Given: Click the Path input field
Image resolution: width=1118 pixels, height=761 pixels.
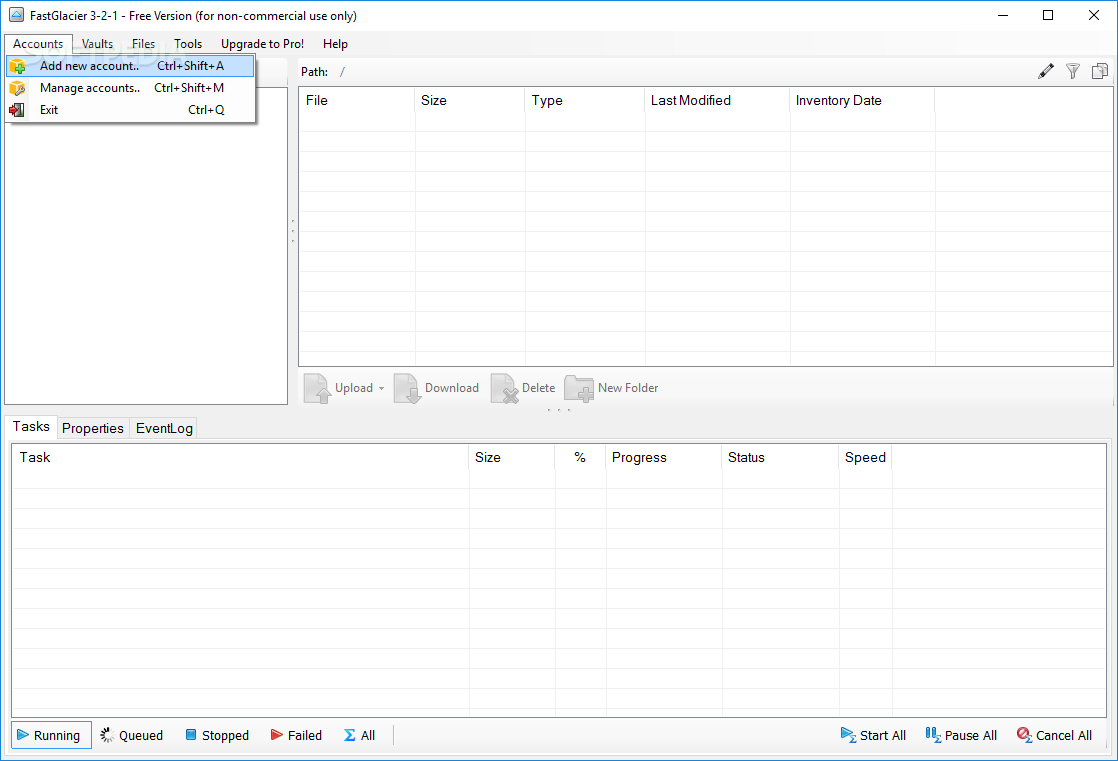Looking at the screenshot, I should point(681,72).
